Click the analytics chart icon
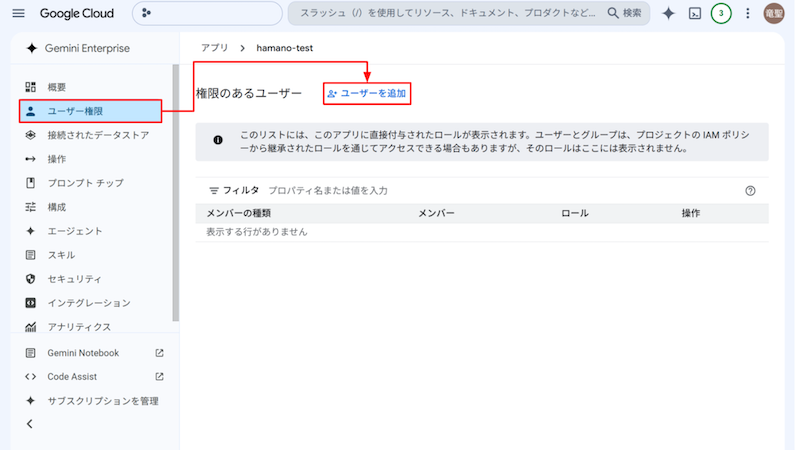Screen dimensions: 804x450 pyautogui.click(x=31, y=327)
